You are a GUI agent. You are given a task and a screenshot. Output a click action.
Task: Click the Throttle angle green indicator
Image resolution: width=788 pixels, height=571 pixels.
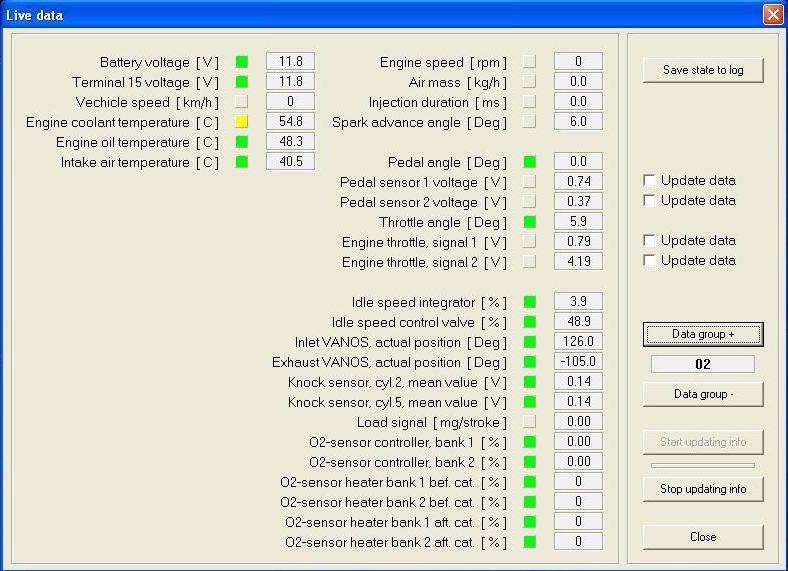coord(529,222)
